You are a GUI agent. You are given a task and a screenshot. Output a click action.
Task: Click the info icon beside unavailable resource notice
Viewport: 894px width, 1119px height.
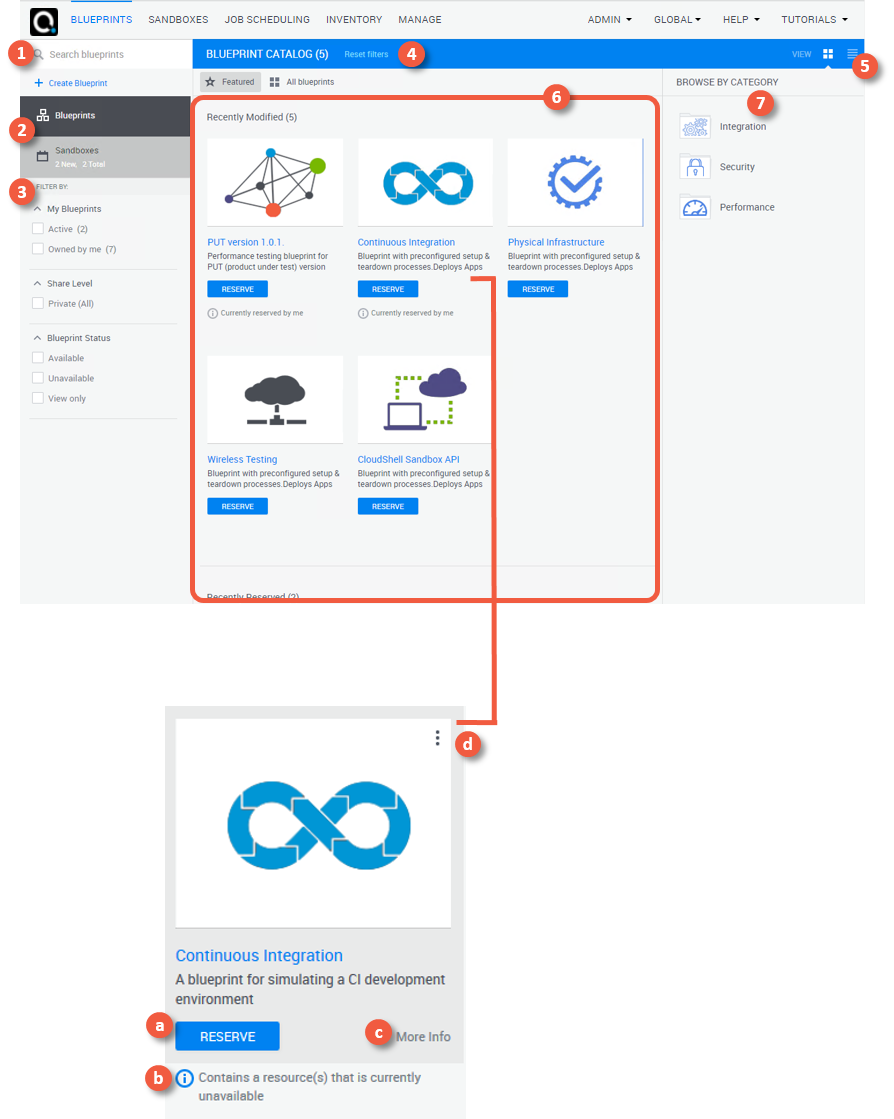coord(185,1078)
